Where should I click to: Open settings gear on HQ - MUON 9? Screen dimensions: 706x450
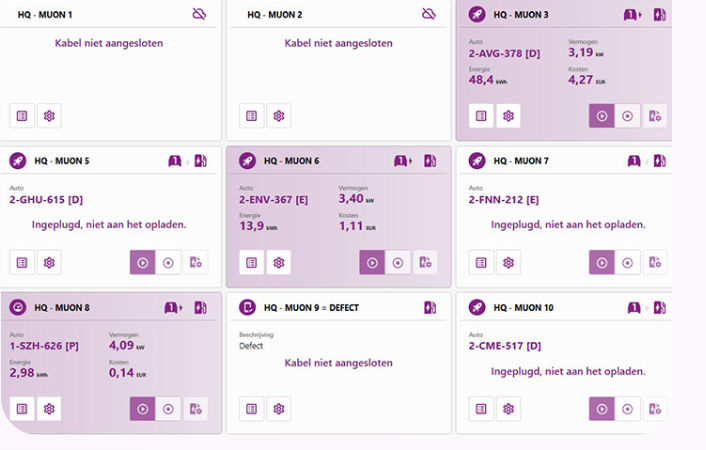click(x=279, y=408)
